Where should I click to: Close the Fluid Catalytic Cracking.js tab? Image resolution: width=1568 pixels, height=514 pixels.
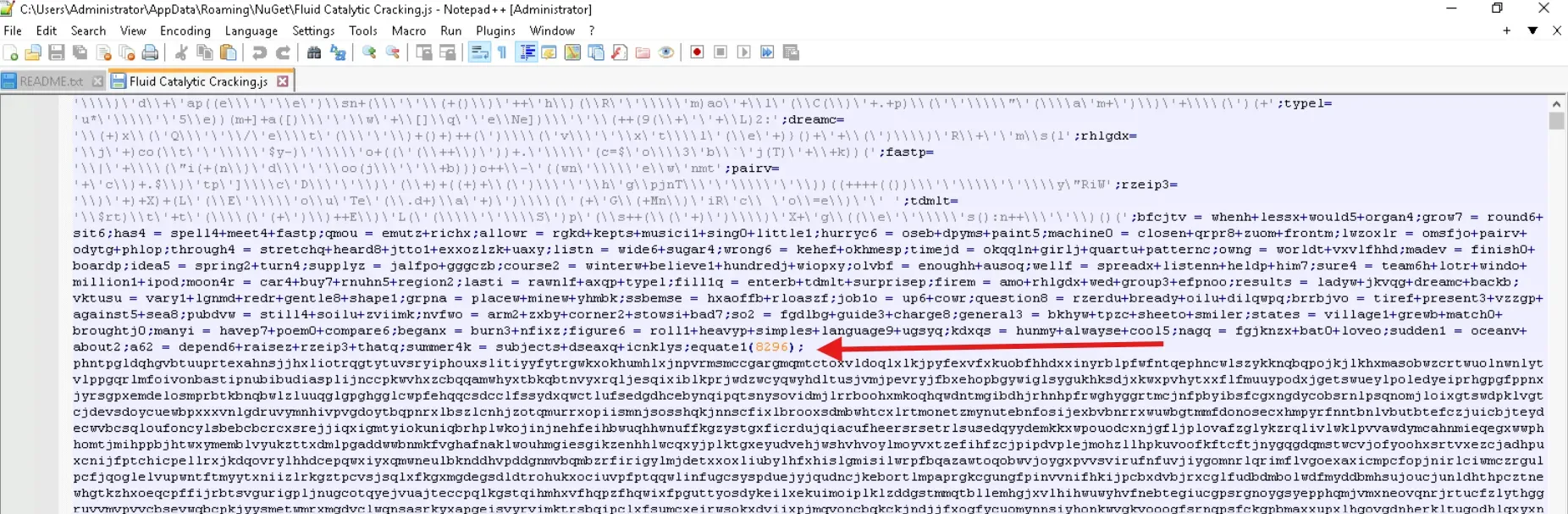[283, 81]
